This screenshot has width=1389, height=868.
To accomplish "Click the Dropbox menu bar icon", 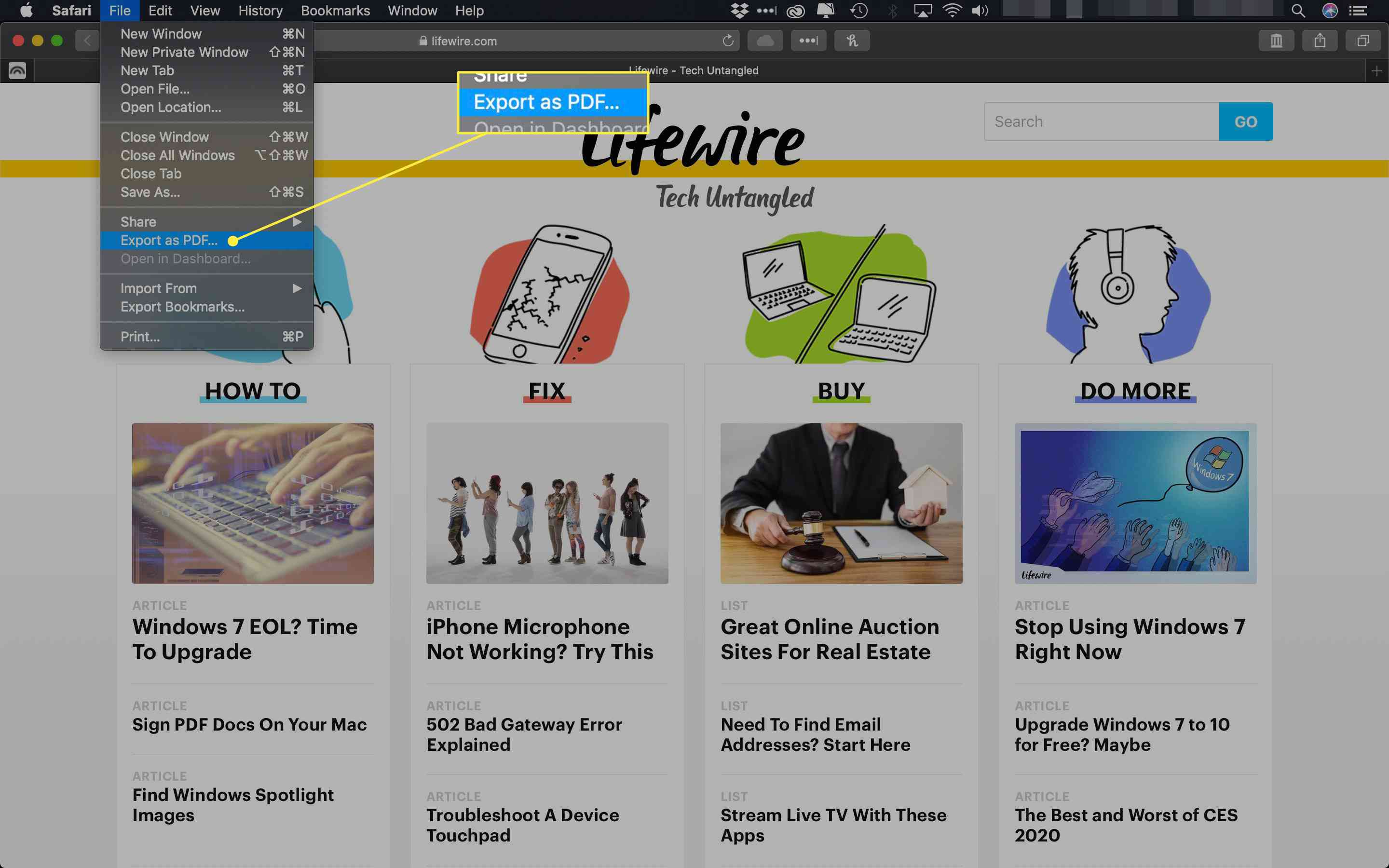I will point(739,10).
